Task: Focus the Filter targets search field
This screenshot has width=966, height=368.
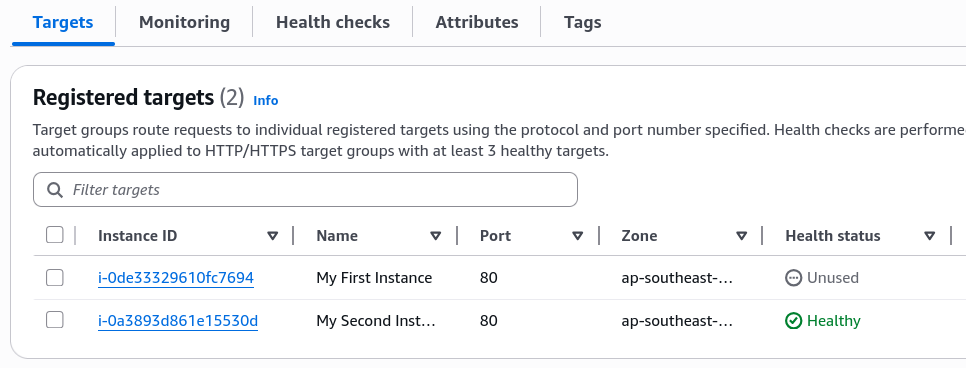Action: click(x=306, y=190)
